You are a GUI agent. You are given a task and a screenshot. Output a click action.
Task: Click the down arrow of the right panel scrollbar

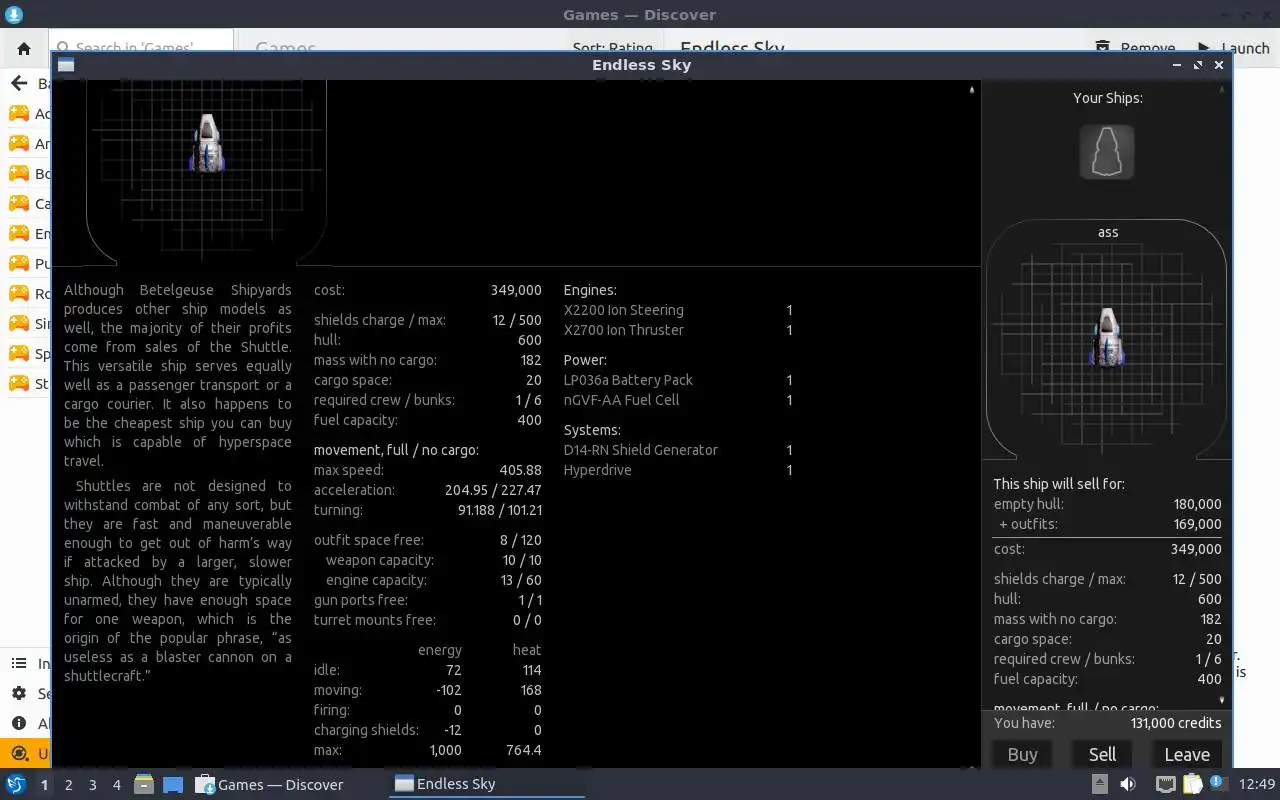1221,700
